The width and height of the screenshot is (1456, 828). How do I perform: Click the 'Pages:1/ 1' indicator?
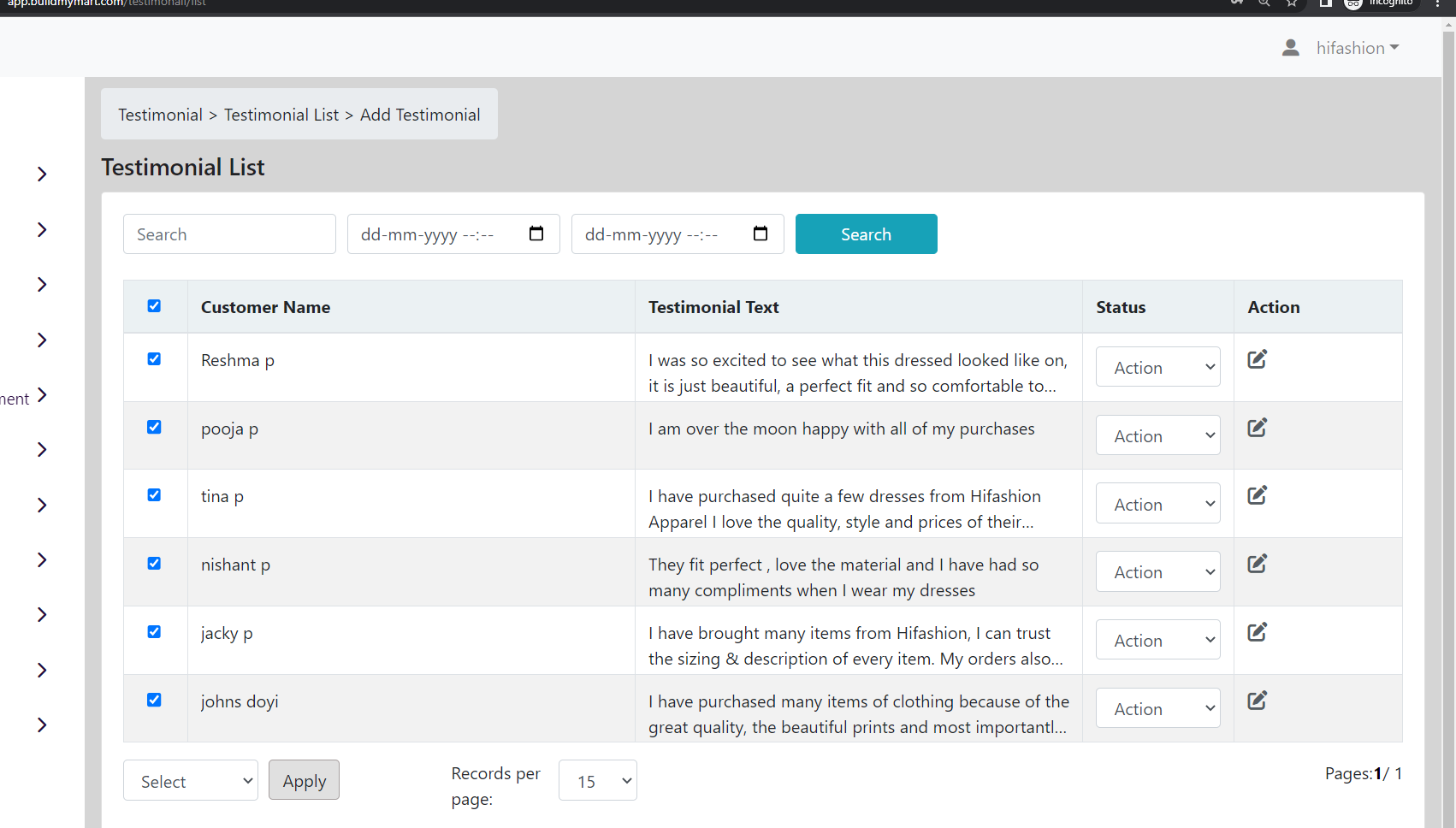coord(1364,773)
